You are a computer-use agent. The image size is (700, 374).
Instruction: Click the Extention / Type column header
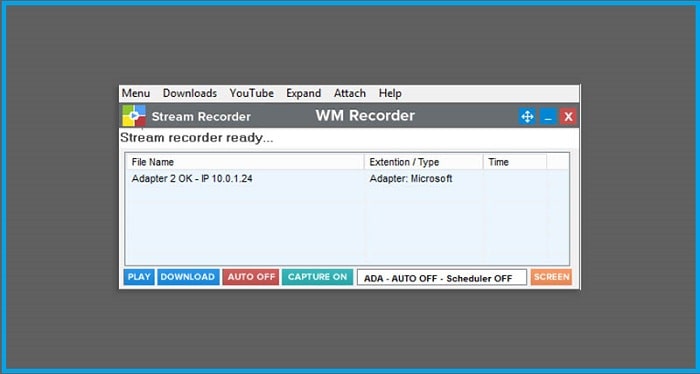pos(424,162)
